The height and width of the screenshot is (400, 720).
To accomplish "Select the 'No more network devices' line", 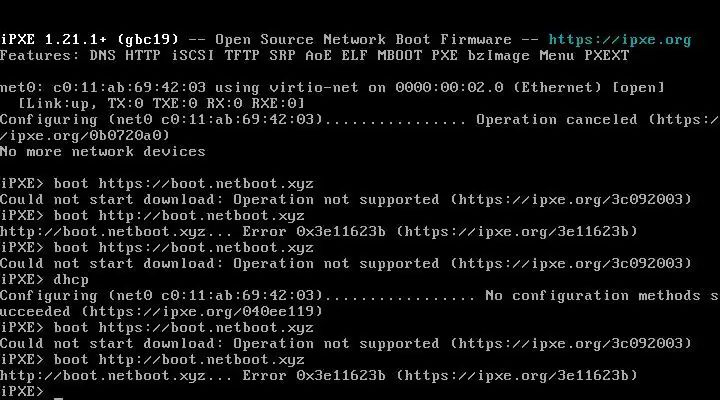I will pyautogui.click(x=103, y=152).
